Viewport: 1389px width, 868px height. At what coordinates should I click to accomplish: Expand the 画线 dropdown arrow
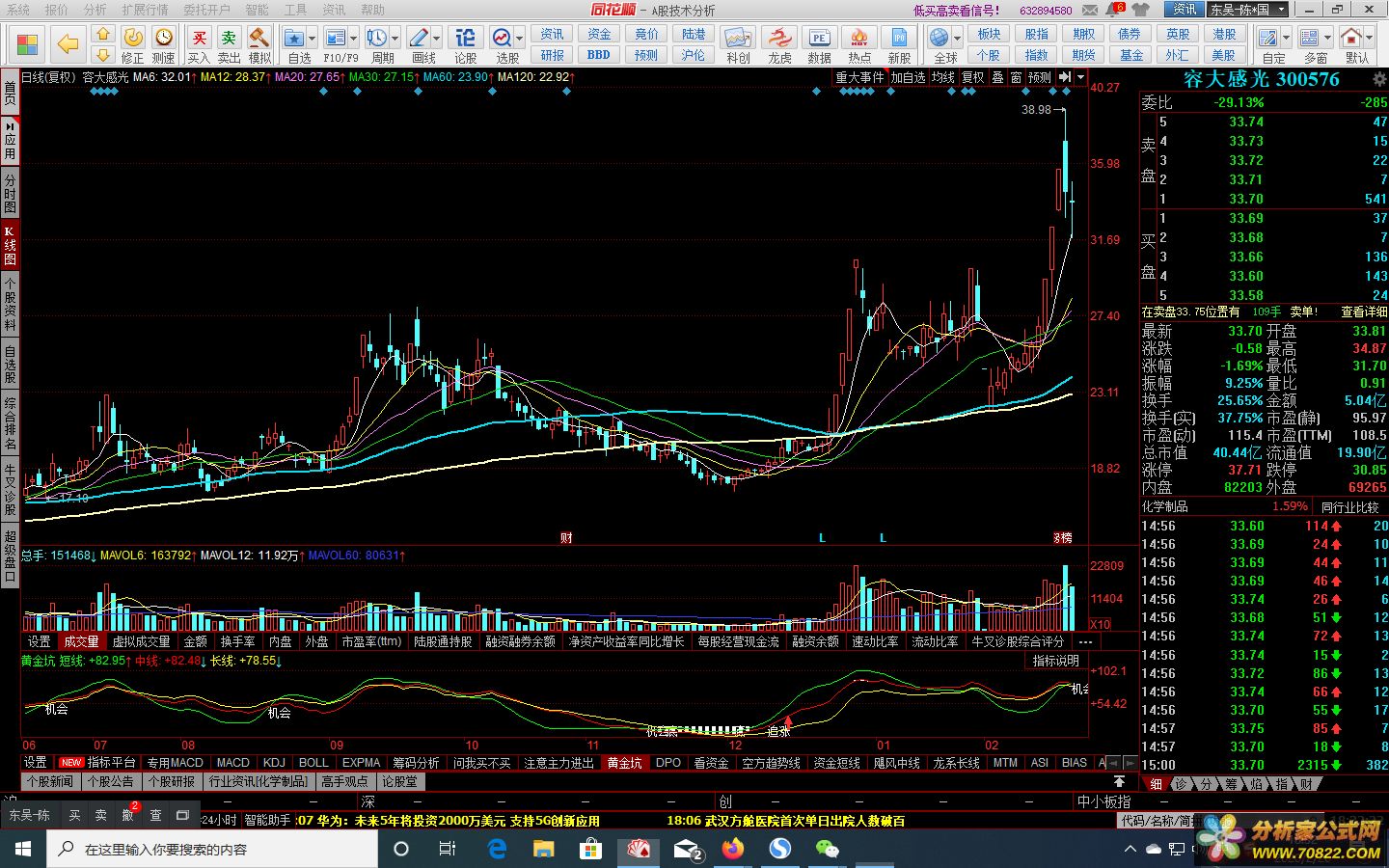point(436,40)
